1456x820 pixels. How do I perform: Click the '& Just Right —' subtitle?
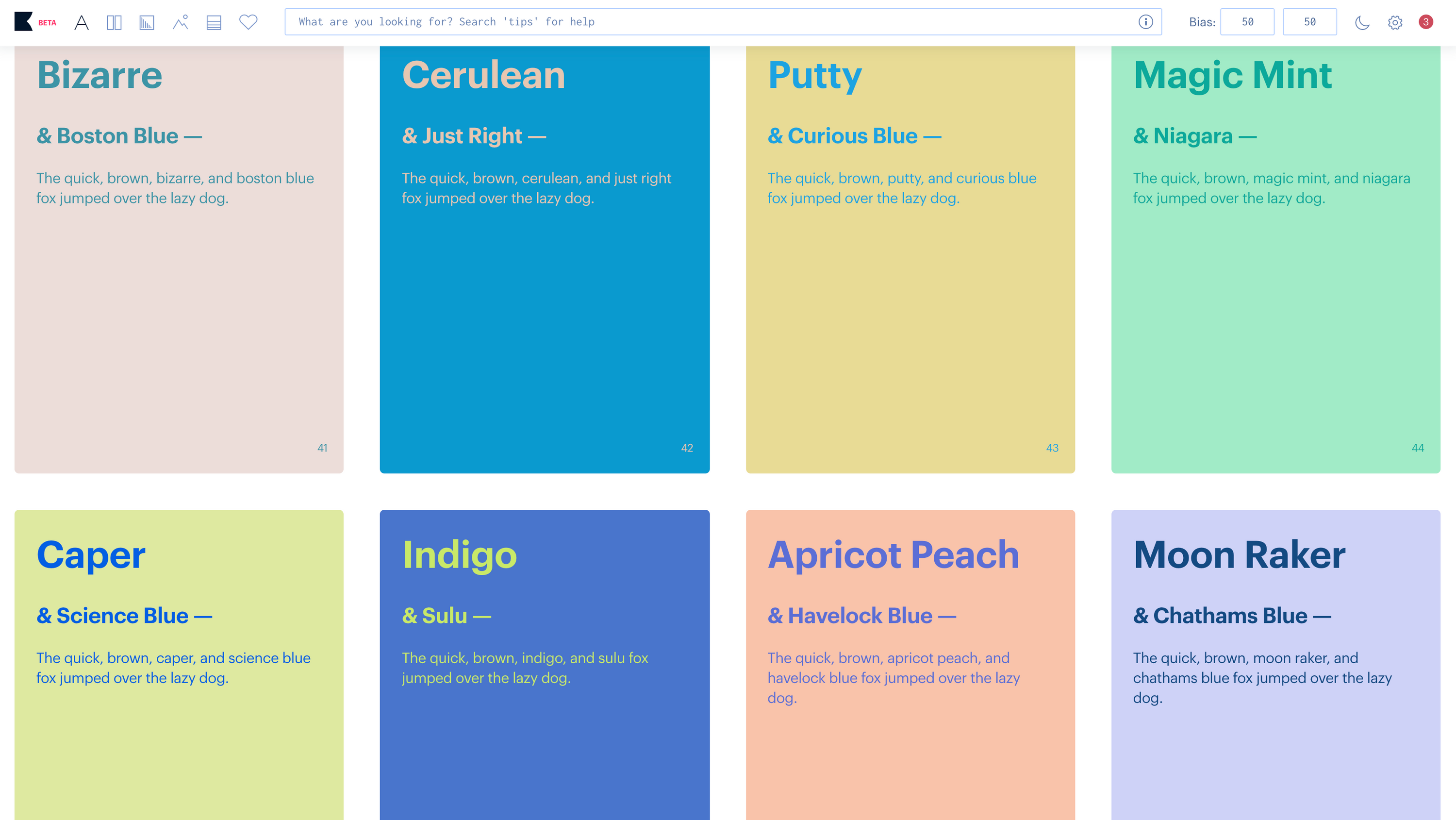click(474, 136)
